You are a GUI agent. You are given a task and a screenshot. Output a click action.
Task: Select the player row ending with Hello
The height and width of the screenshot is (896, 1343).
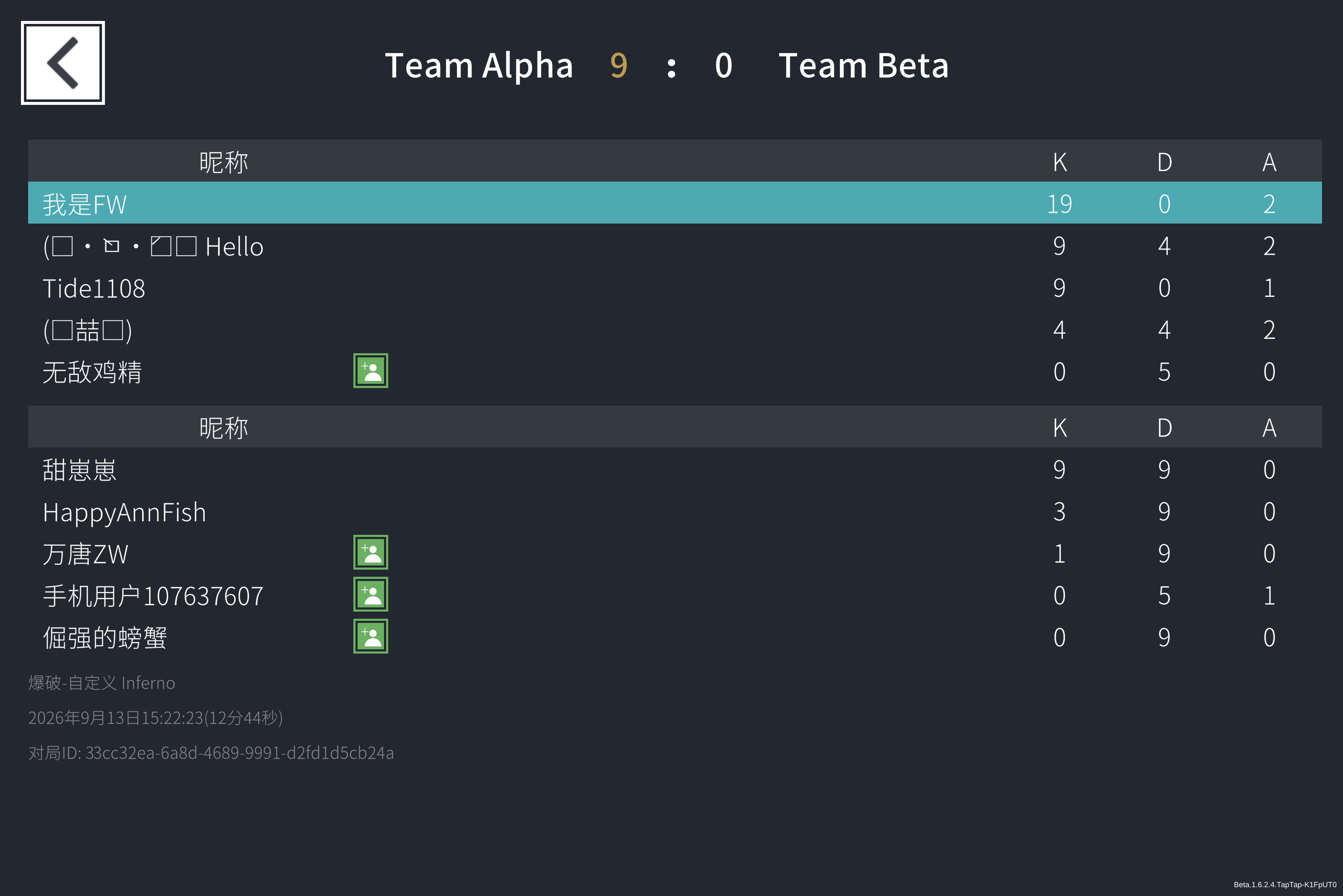[674, 246]
